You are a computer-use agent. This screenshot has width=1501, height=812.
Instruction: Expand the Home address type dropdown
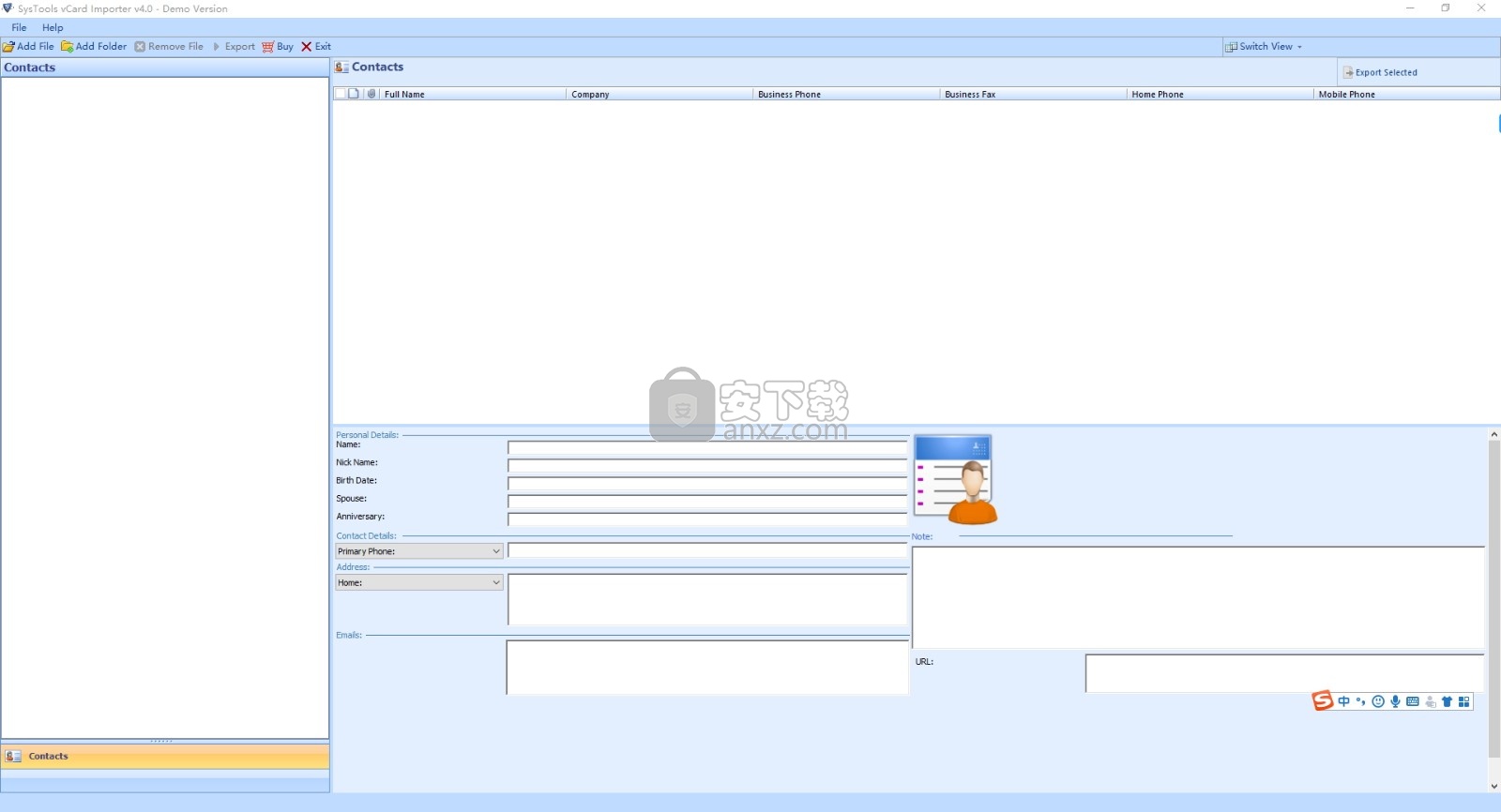coord(419,582)
